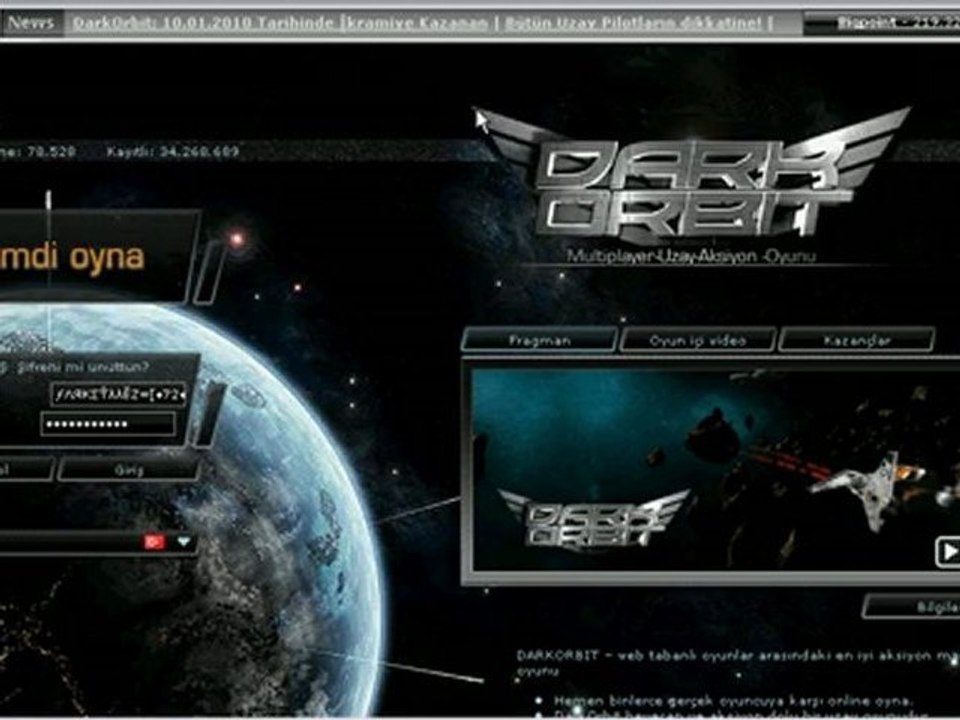
Task: Click the Bilgiler button below the video
Action: [912, 606]
